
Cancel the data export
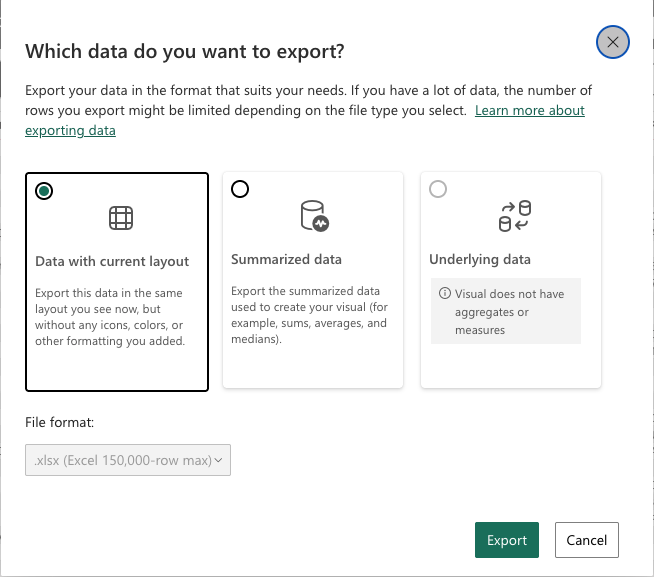click(586, 540)
